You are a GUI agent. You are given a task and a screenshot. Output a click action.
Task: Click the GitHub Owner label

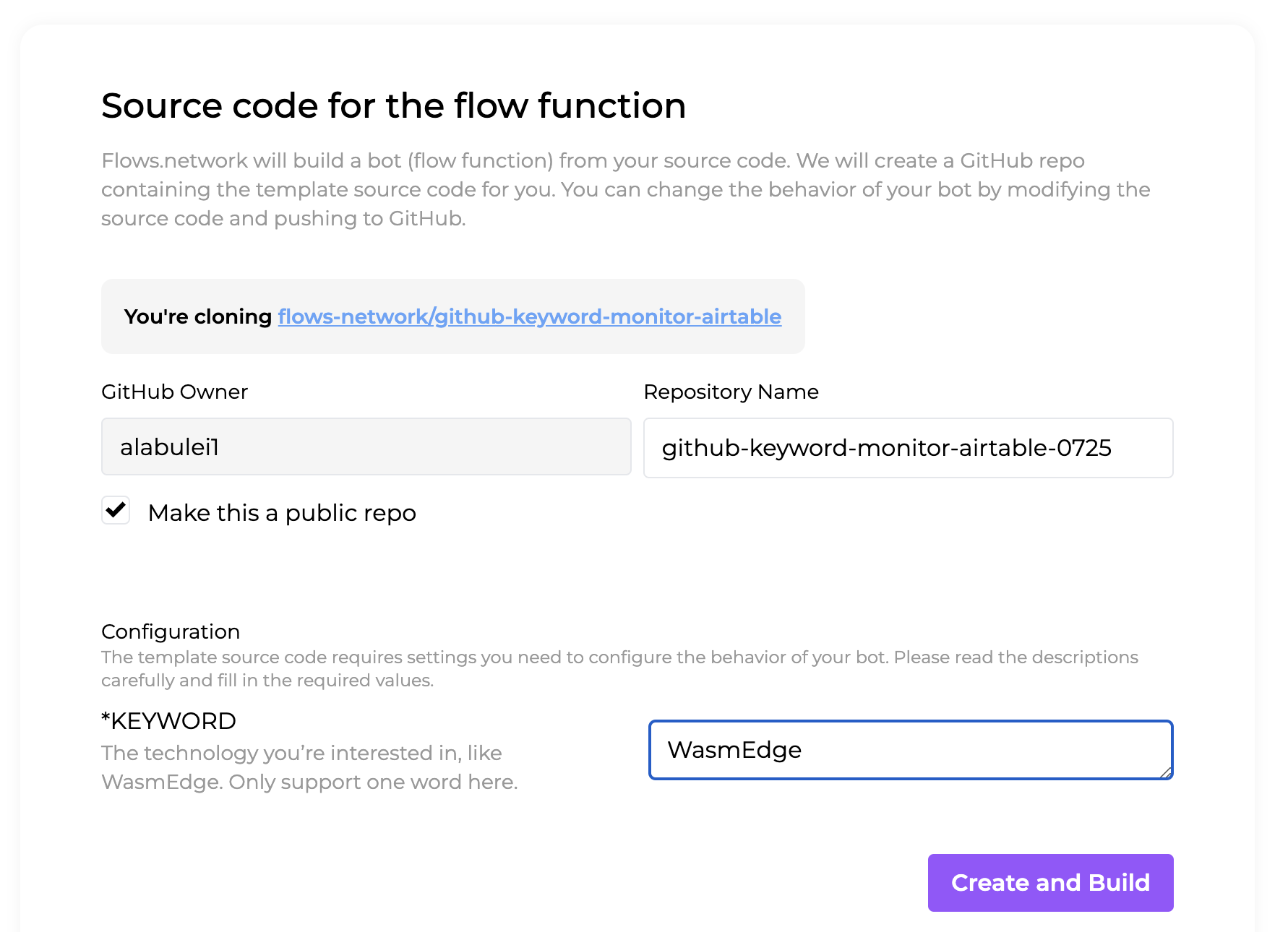pos(174,392)
